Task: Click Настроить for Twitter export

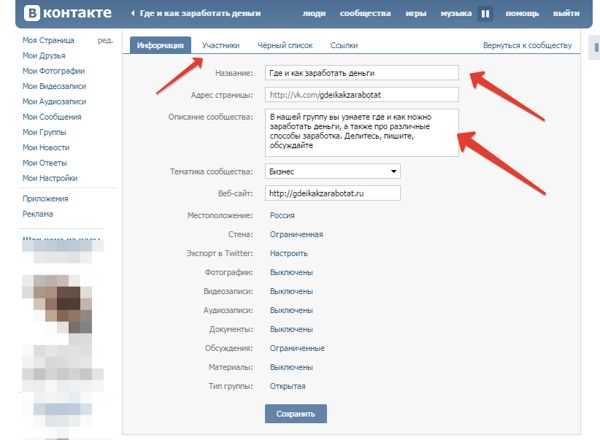Action: pos(289,253)
